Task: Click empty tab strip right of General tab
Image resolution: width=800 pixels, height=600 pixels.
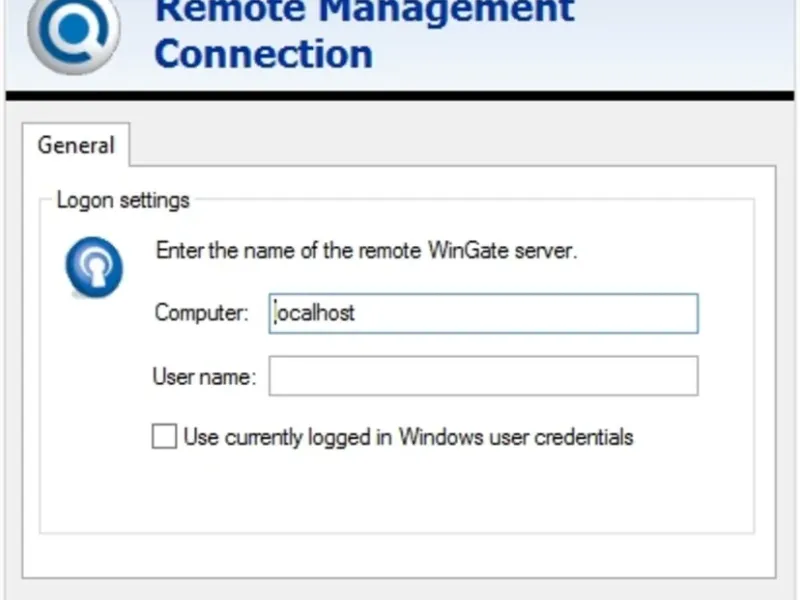Action: [450, 145]
